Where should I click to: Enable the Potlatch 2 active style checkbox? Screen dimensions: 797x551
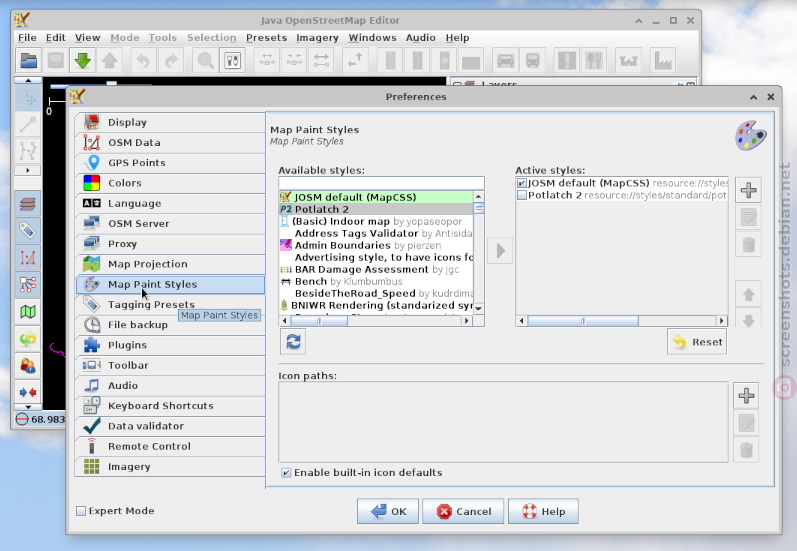coord(522,195)
